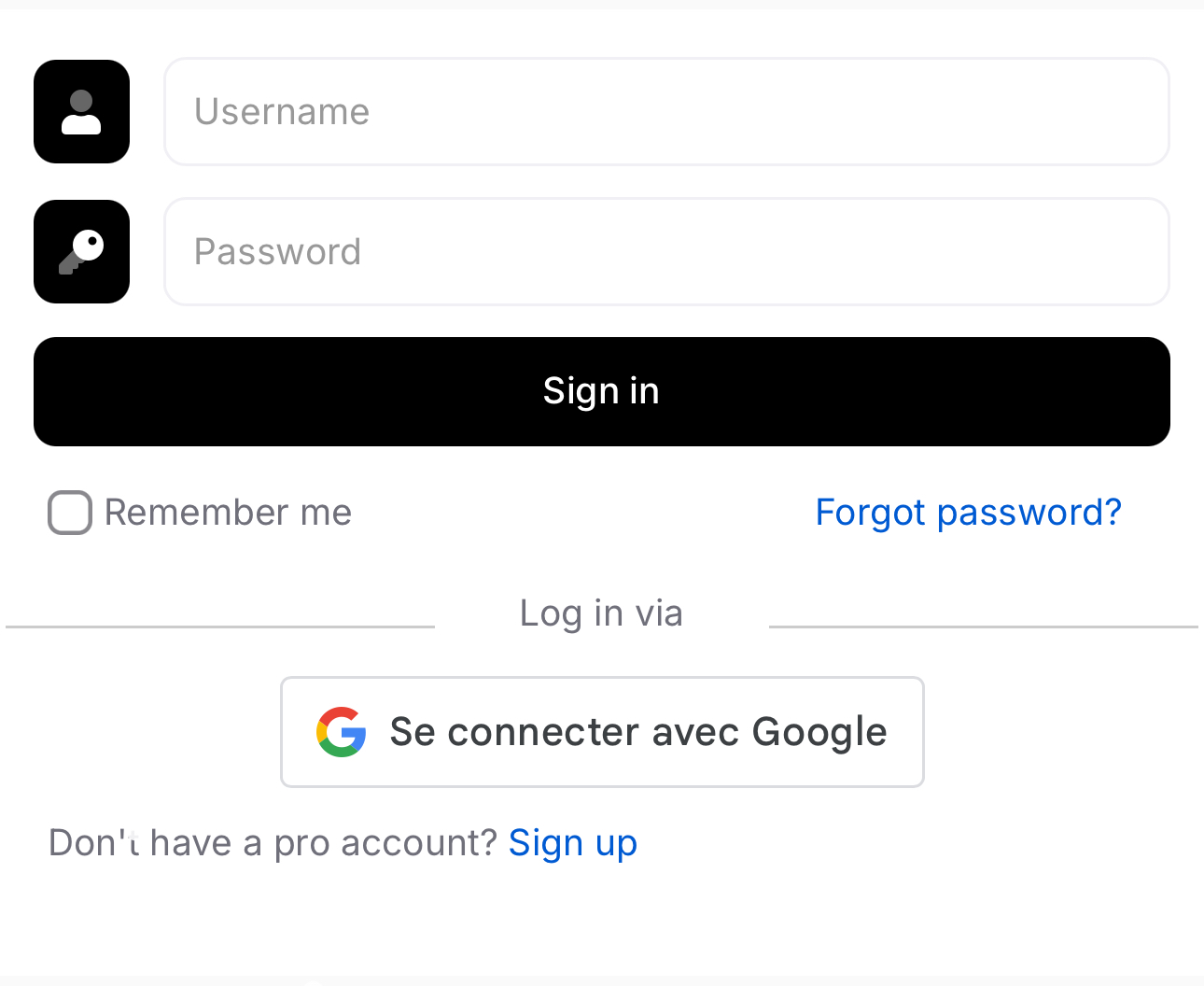The image size is (1204, 986).
Task: Click the user silhouette icon
Action: [81, 112]
